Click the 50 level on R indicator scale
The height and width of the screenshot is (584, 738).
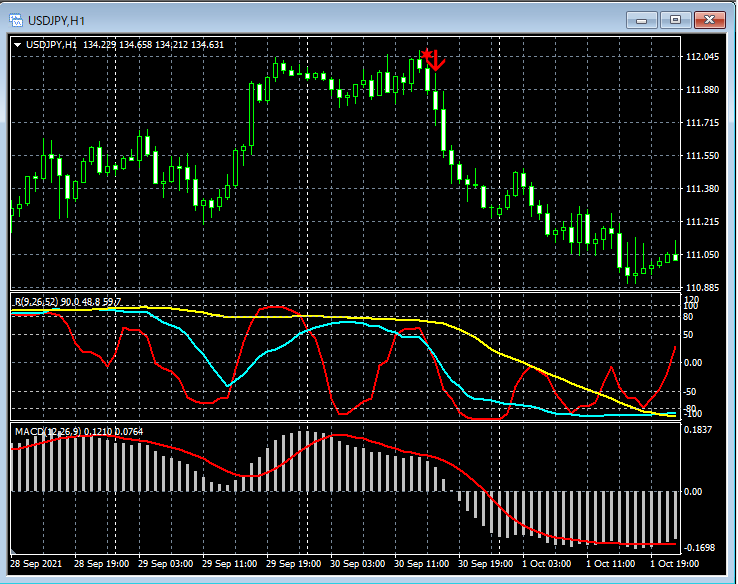688,335
